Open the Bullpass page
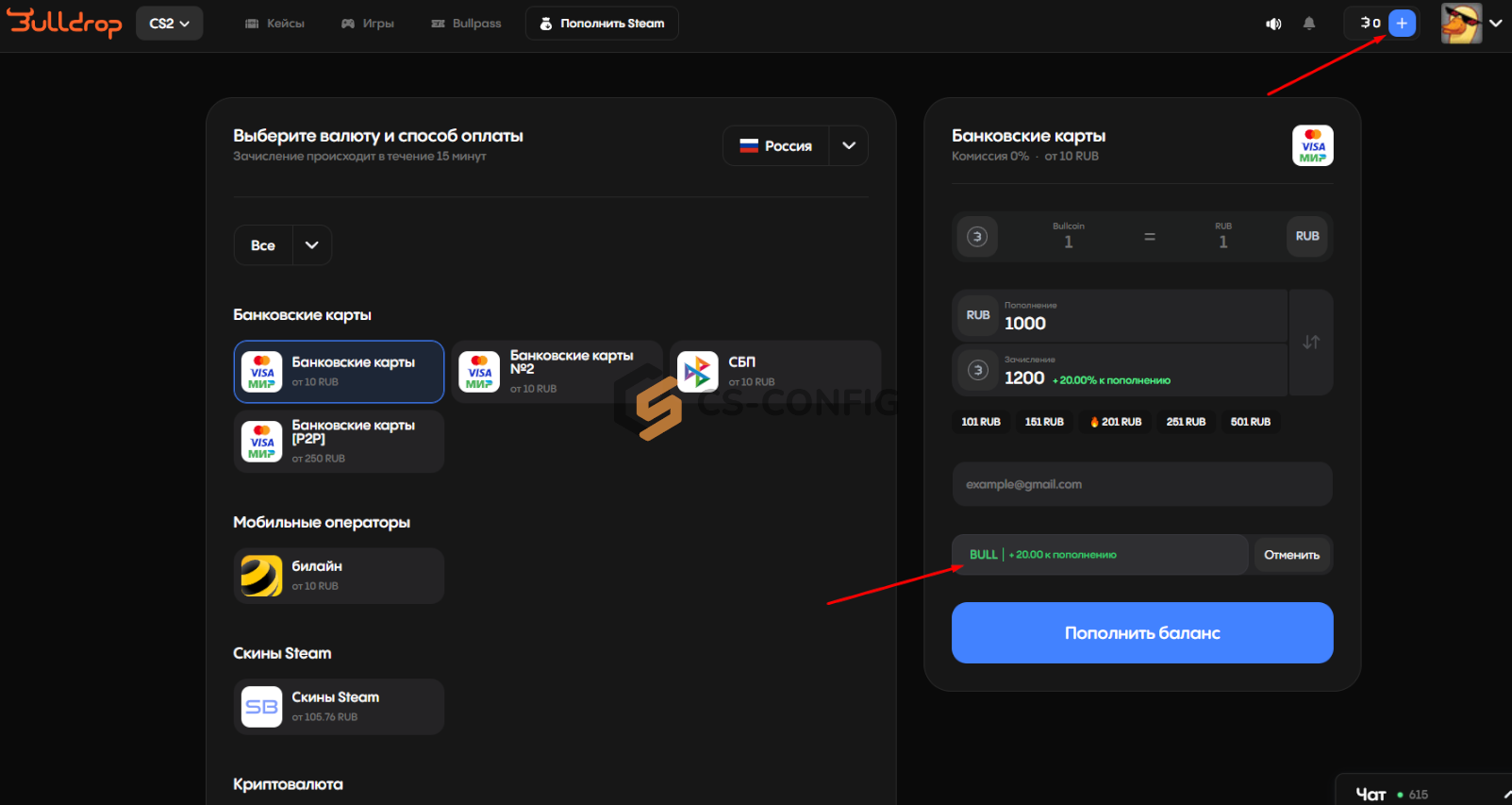 click(x=466, y=24)
